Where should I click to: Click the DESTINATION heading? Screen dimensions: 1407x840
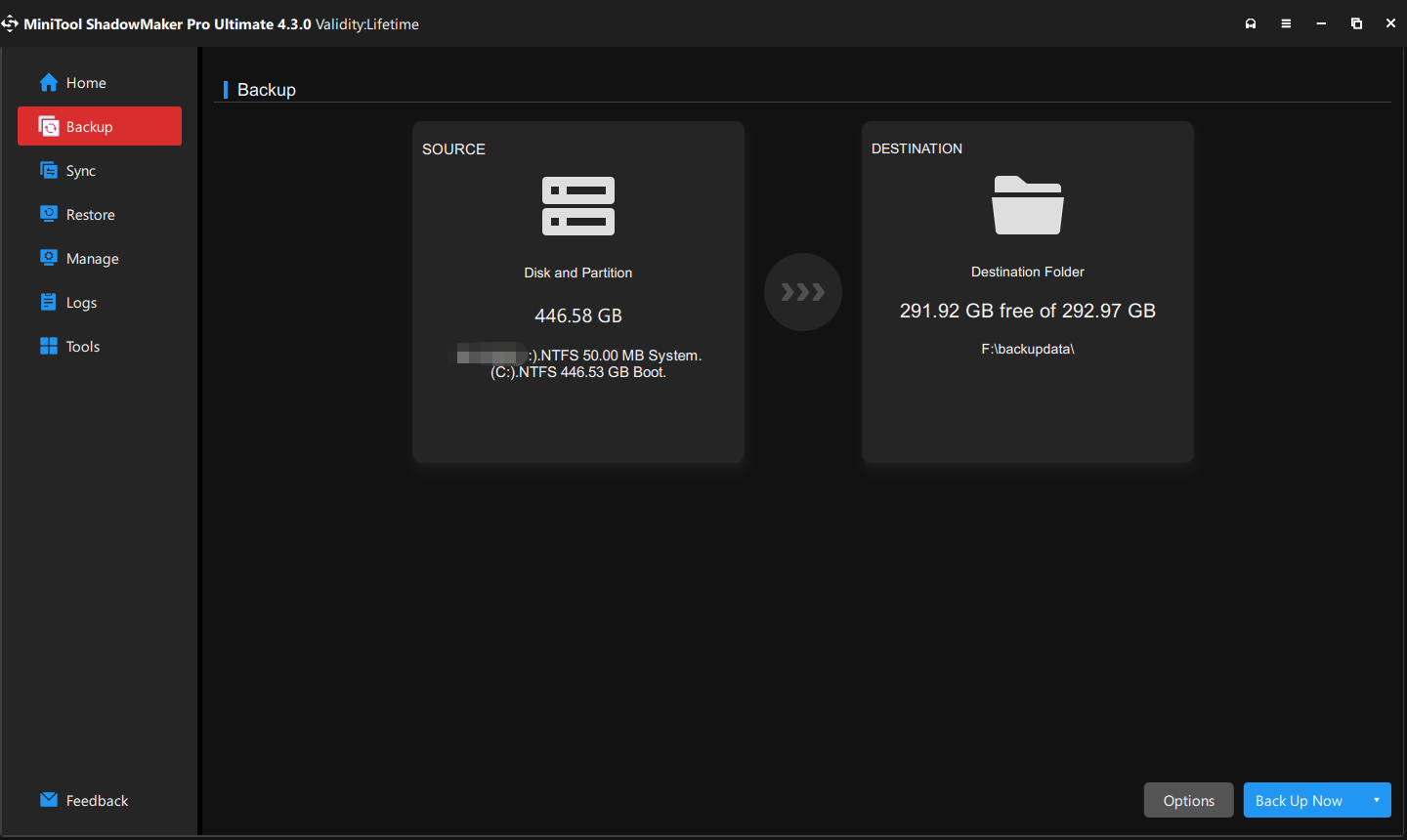click(917, 148)
